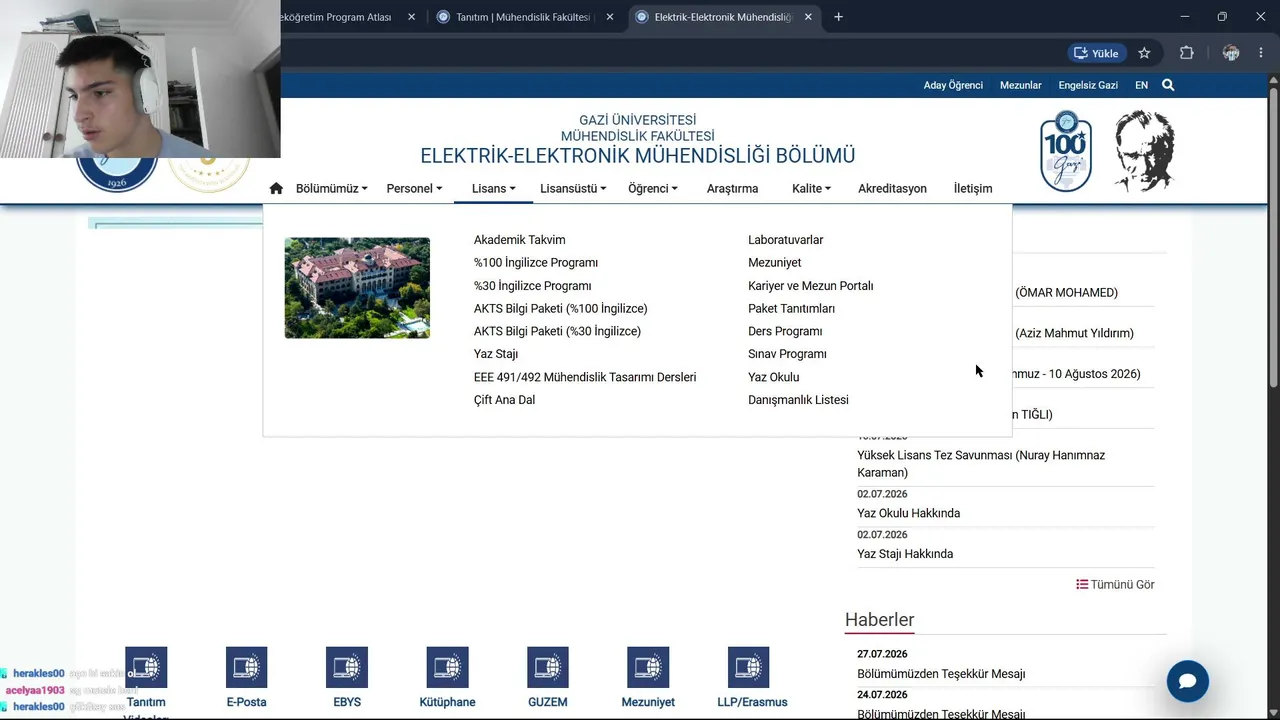This screenshot has height=720, width=1280.
Task: Open the Araştırma menu item
Action: (x=732, y=188)
